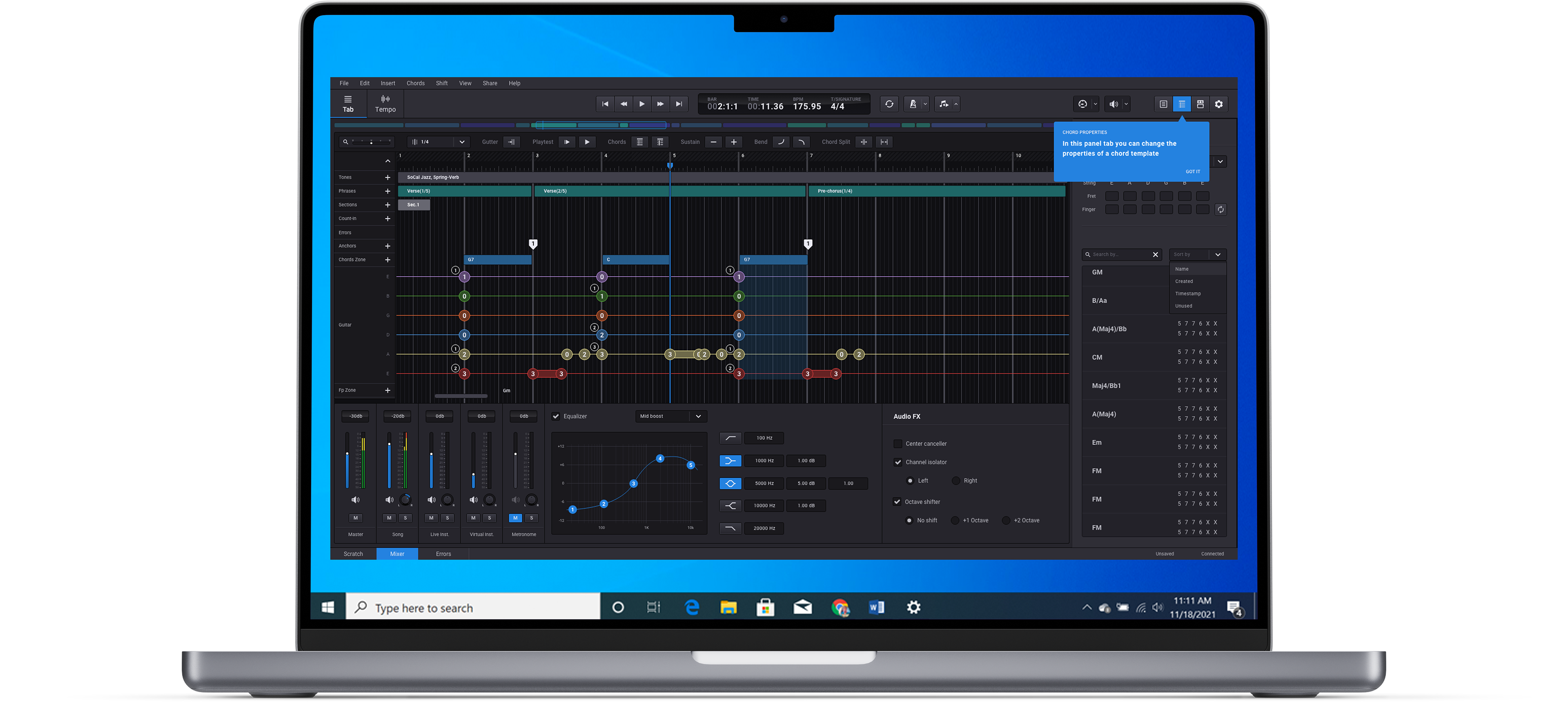Viewport: 1568px width, 702px height.
Task: Adjust the Song channel pan knob
Action: pos(405,500)
